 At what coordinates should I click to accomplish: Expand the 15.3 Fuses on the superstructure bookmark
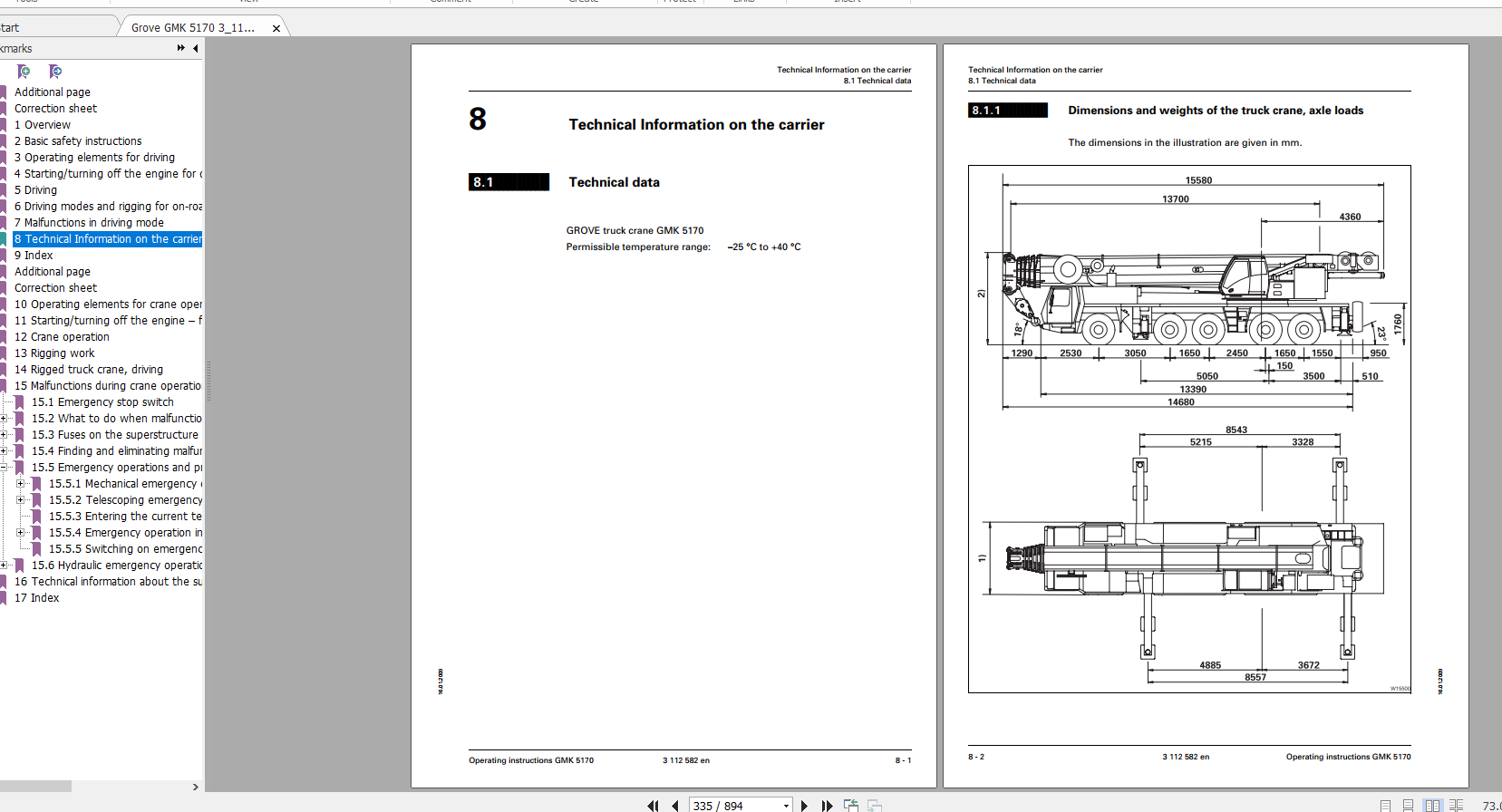point(4,435)
